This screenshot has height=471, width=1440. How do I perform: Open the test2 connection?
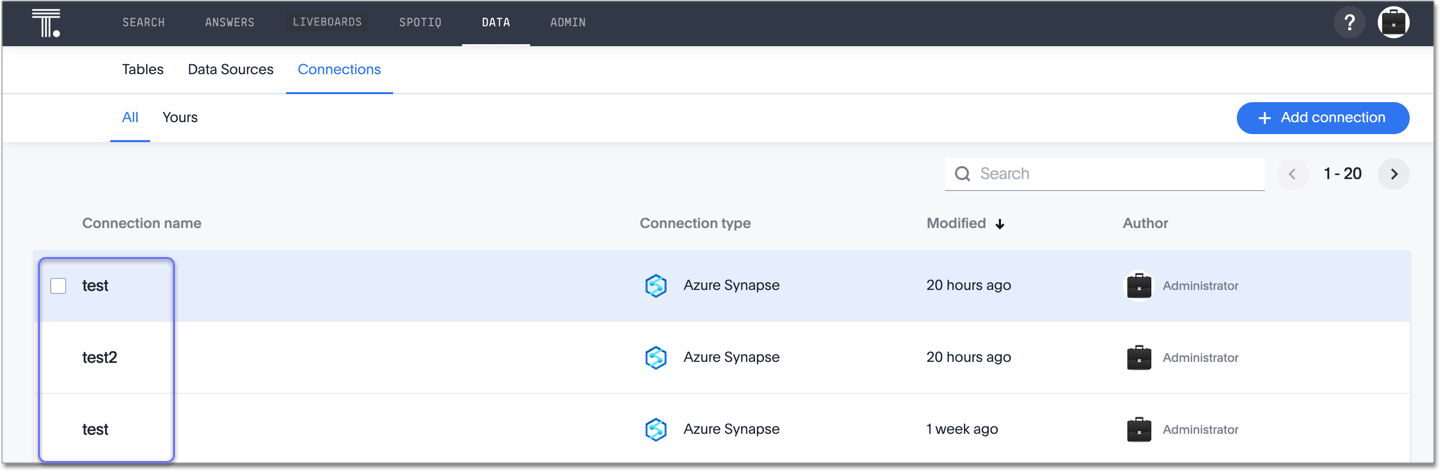point(100,358)
